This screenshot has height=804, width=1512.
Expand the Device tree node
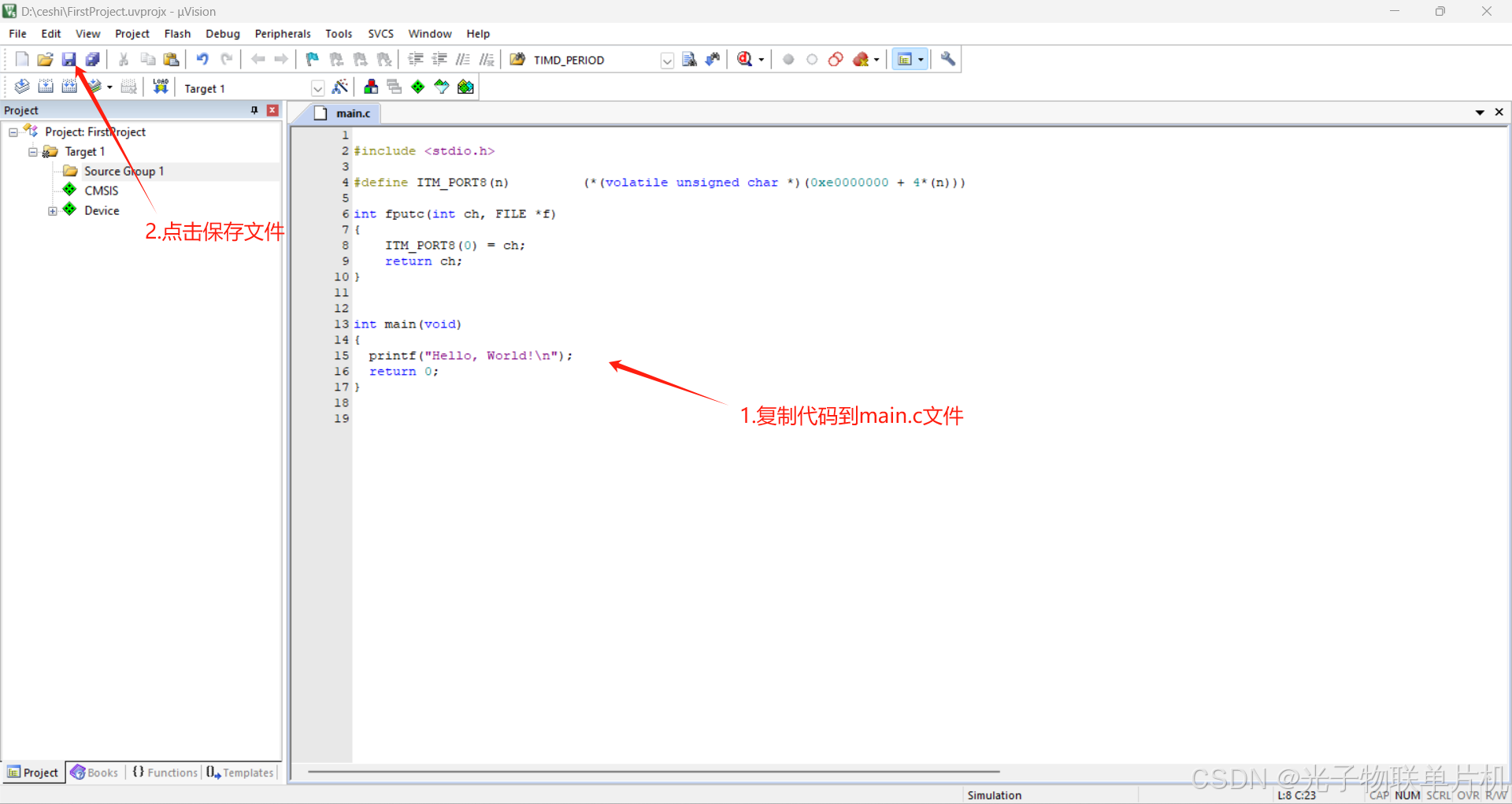(53, 211)
